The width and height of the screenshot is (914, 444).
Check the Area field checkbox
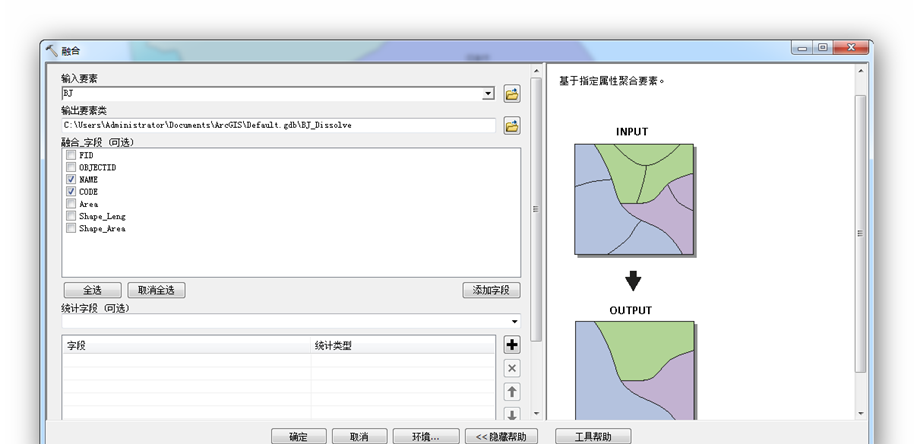coord(71,204)
